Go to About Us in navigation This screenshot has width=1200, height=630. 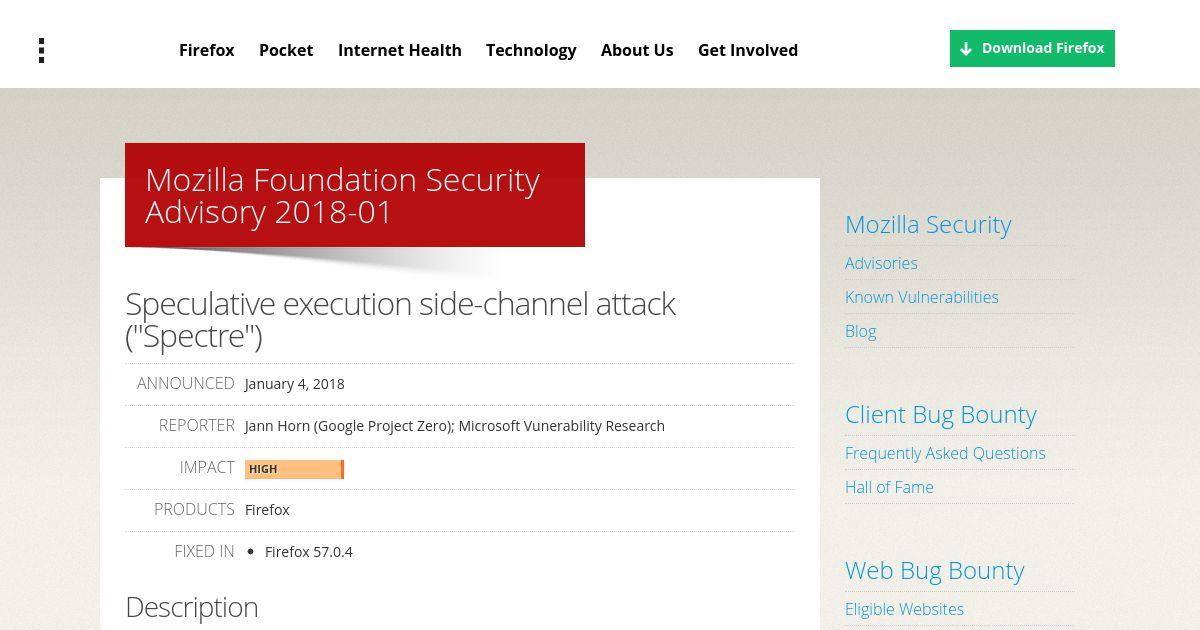(637, 50)
